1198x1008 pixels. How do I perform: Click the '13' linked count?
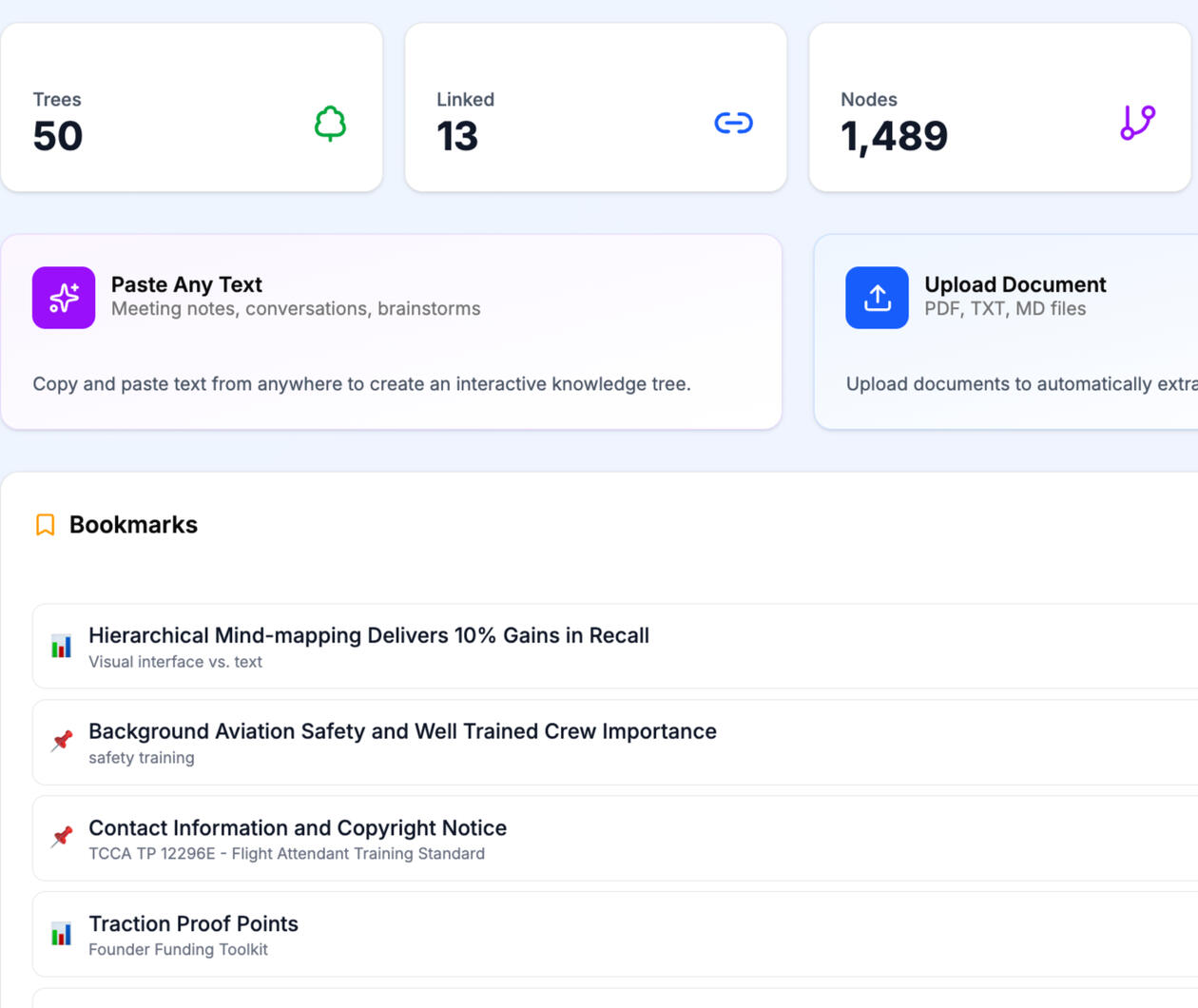457,136
